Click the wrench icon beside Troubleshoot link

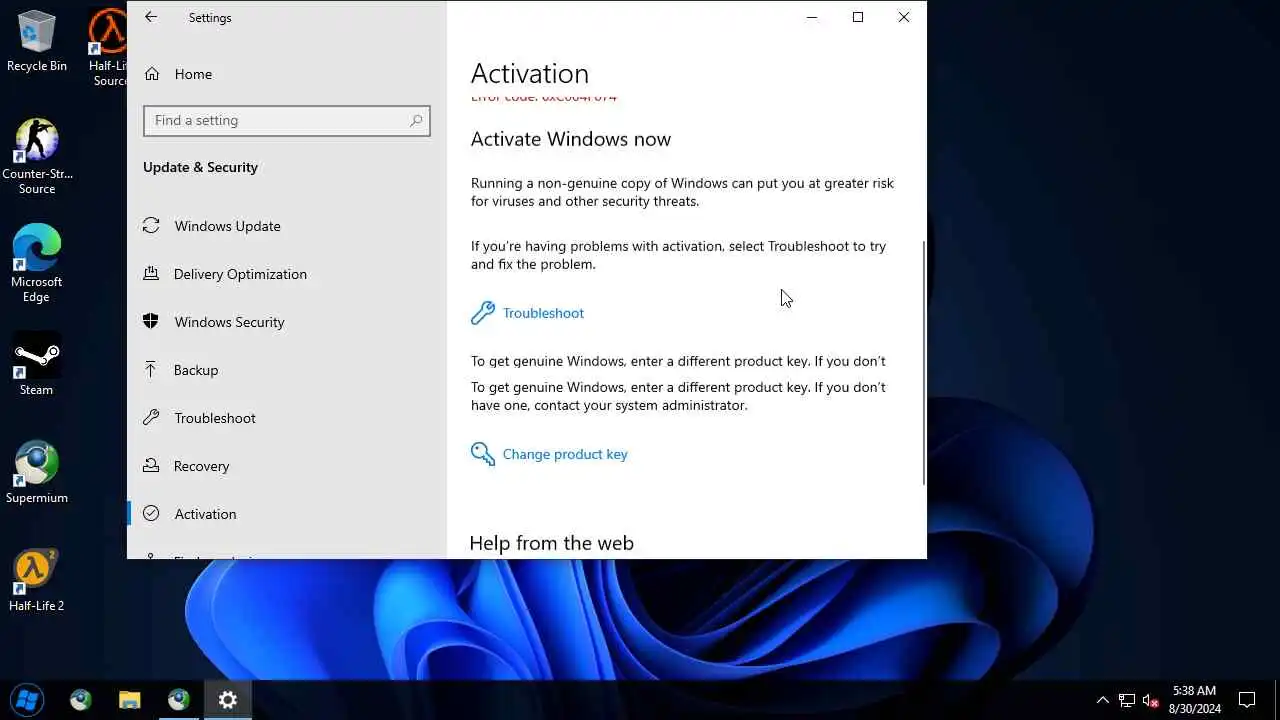(483, 313)
